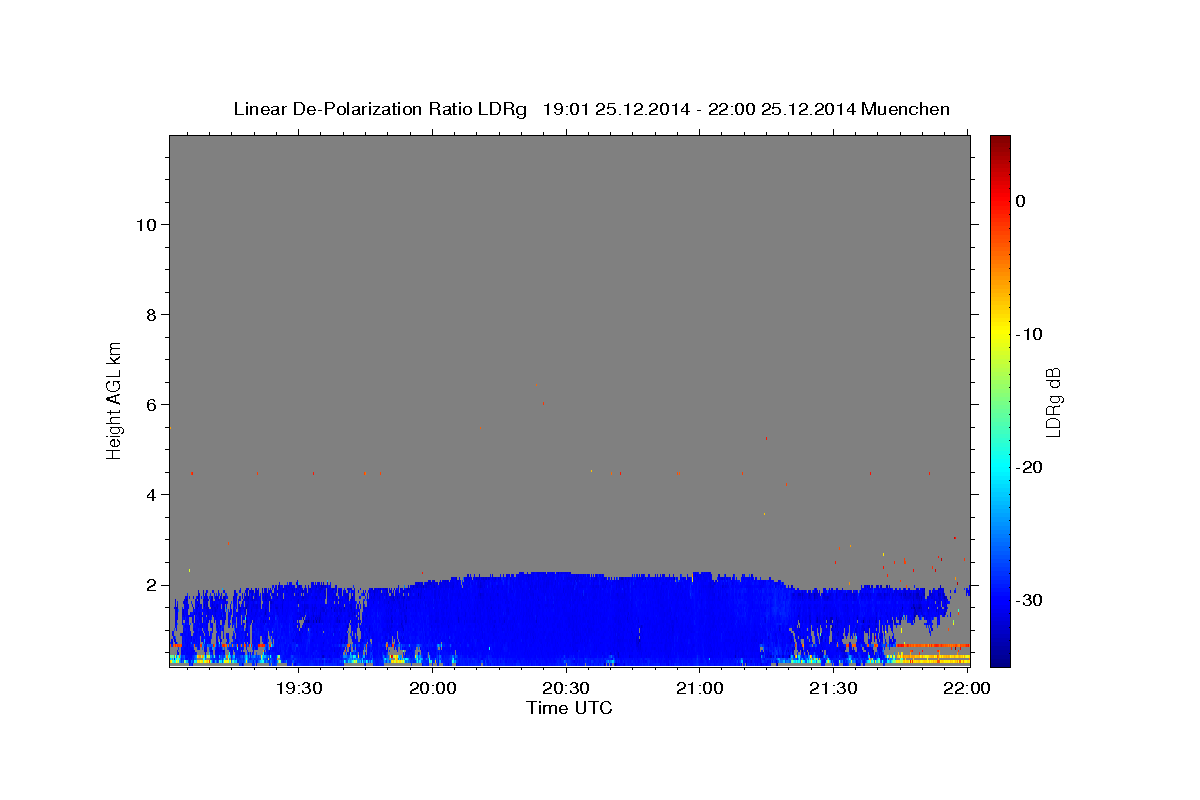Click the plot title 'Linear De-Polarization Ratio LDRg'
The height and width of the screenshot is (800, 1200).
(x=379, y=109)
